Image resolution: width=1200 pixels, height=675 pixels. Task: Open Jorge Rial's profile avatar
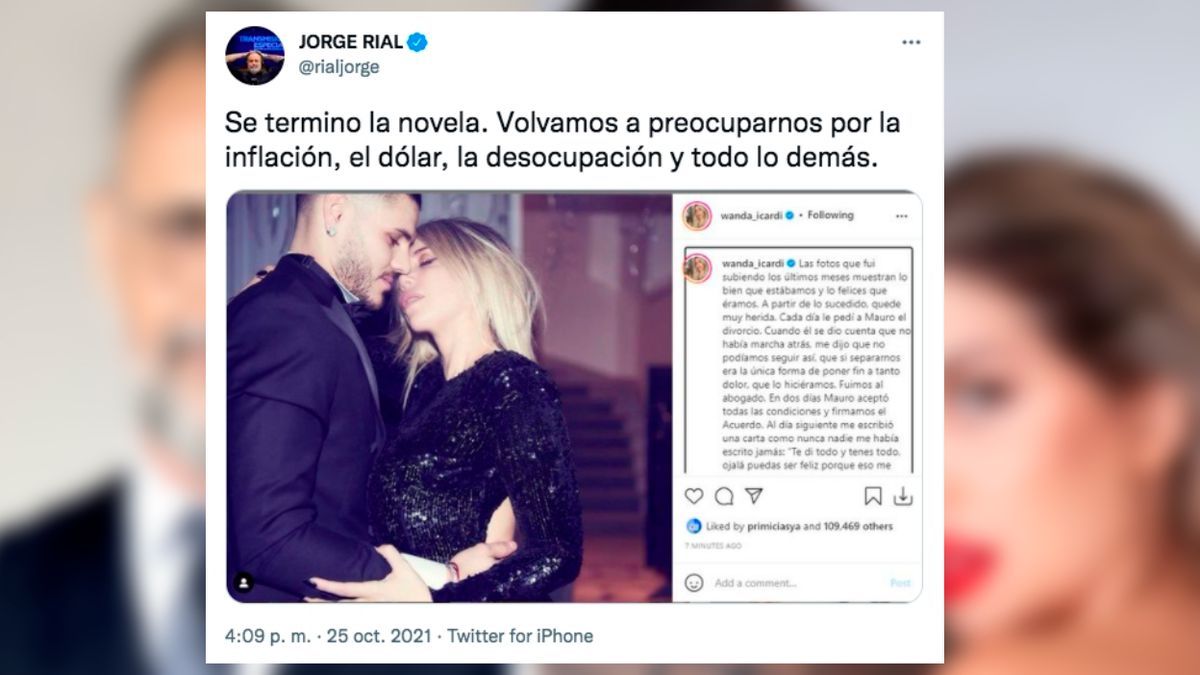coord(254,55)
